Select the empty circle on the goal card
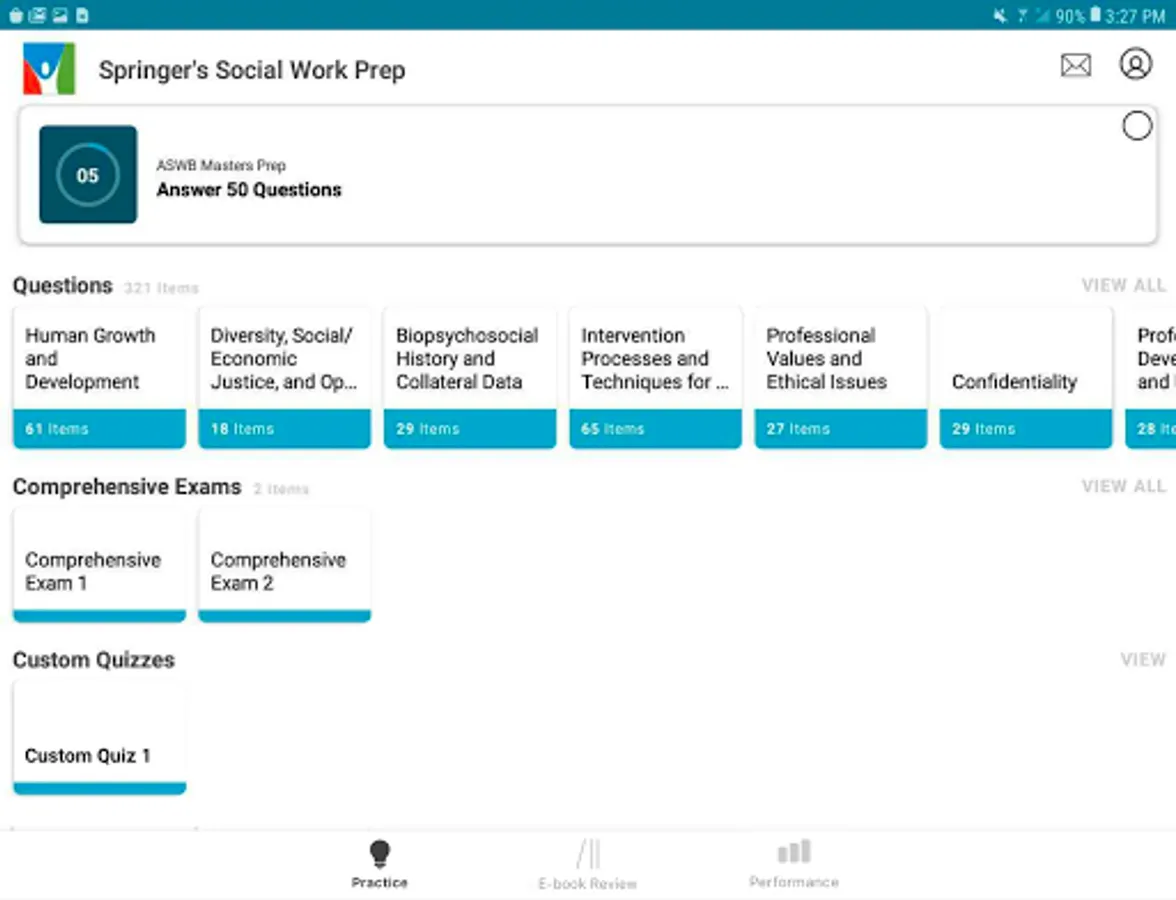 (x=1137, y=125)
